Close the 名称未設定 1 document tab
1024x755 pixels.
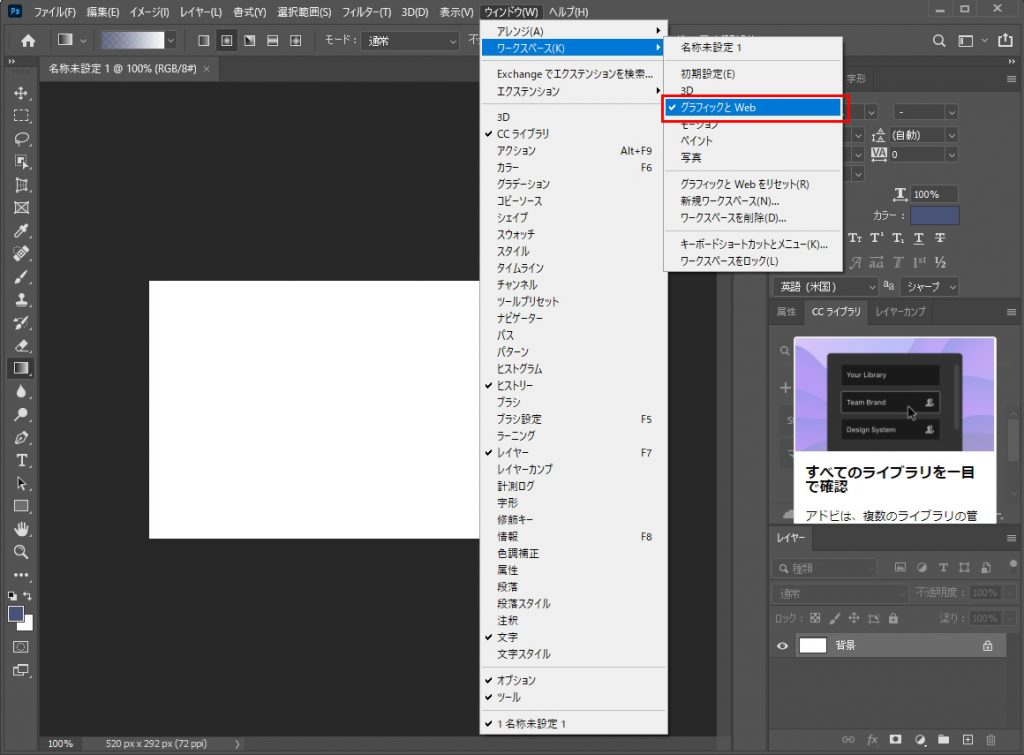coord(206,69)
